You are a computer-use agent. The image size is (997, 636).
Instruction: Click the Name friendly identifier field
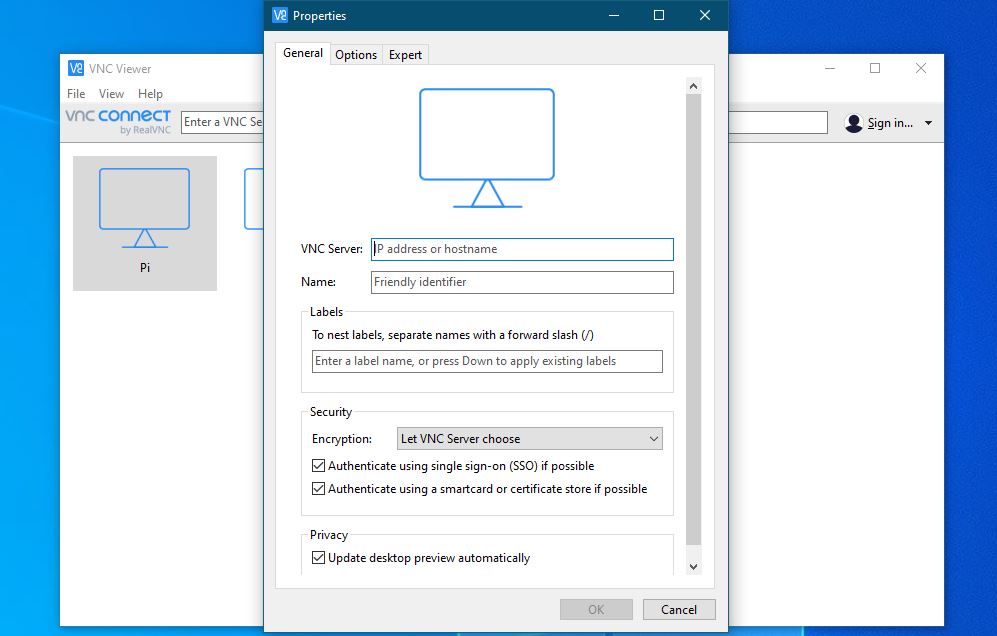pyautogui.click(x=522, y=282)
